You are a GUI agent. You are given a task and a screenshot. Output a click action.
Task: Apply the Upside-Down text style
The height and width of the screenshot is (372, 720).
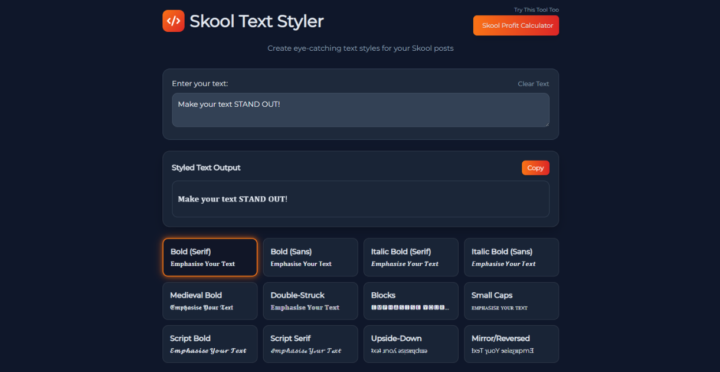point(411,344)
